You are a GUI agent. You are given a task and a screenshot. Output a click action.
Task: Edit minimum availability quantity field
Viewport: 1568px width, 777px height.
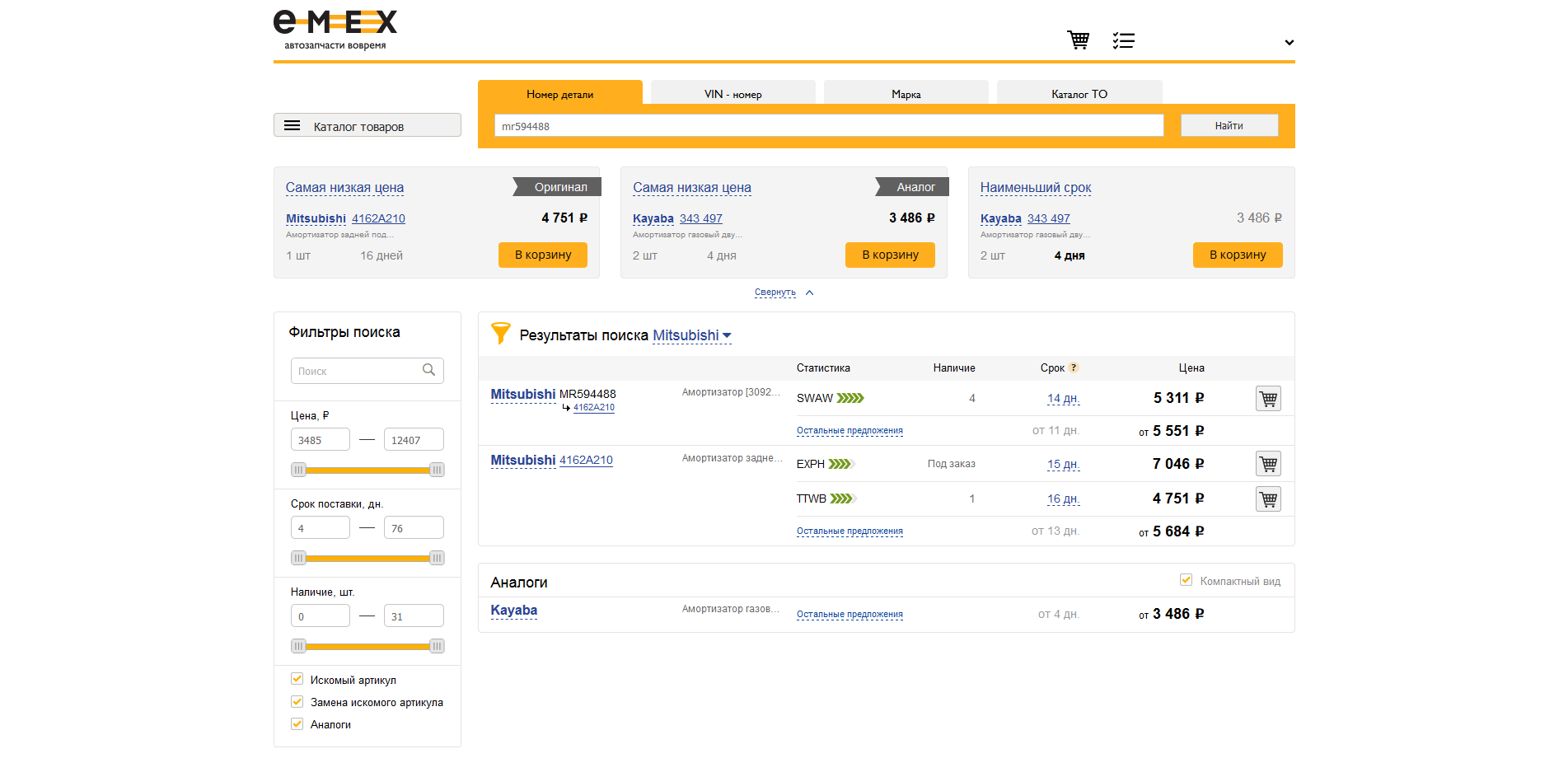pyautogui.click(x=321, y=616)
